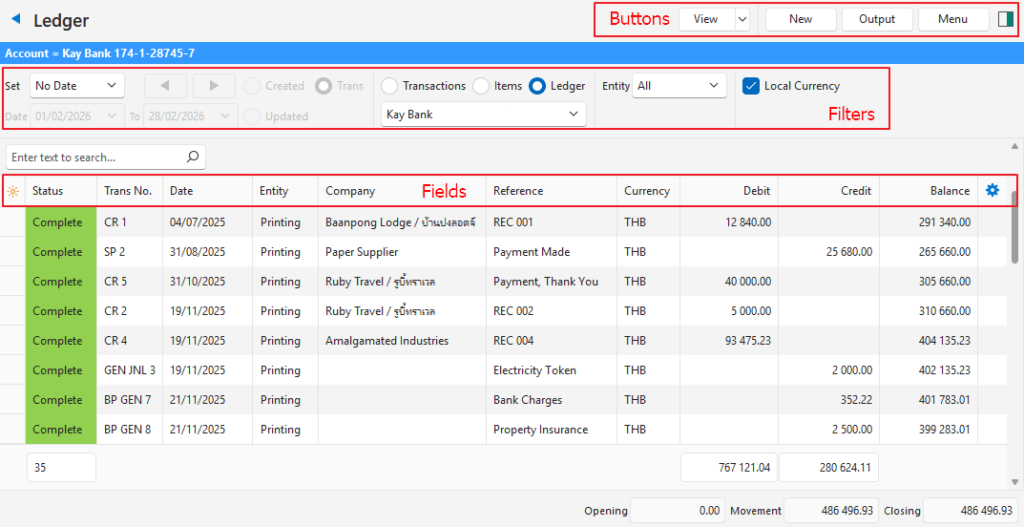Open the Date from 01/02/2026 dropdown
The width and height of the screenshot is (1024, 527).
[77, 116]
